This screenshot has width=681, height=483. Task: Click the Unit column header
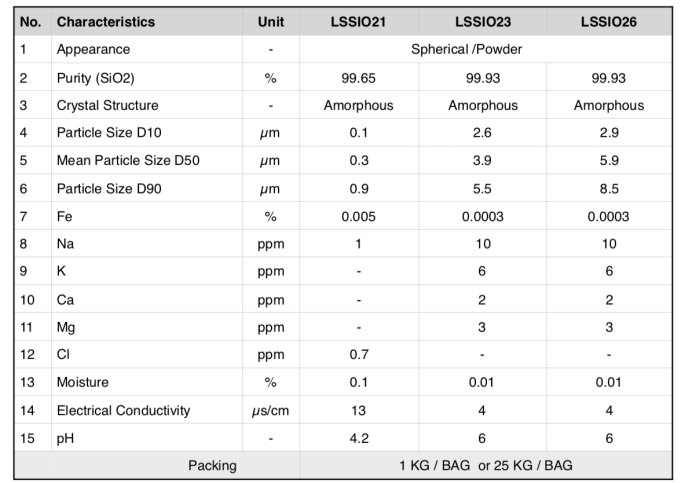point(270,21)
